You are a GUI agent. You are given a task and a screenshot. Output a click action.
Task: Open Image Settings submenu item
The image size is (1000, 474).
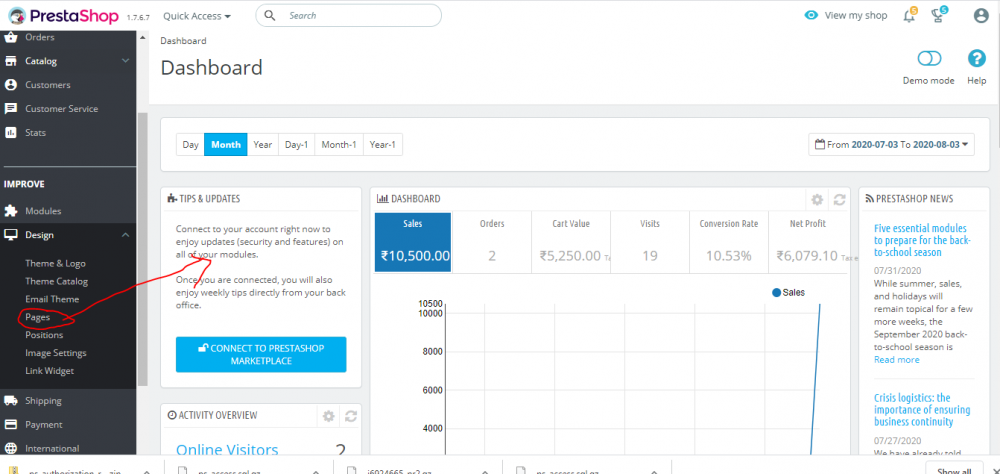click(55, 352)
